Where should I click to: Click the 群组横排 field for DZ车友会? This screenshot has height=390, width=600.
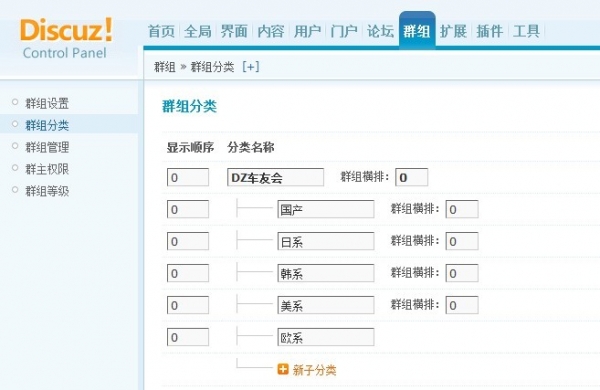[x=412, y=177]
